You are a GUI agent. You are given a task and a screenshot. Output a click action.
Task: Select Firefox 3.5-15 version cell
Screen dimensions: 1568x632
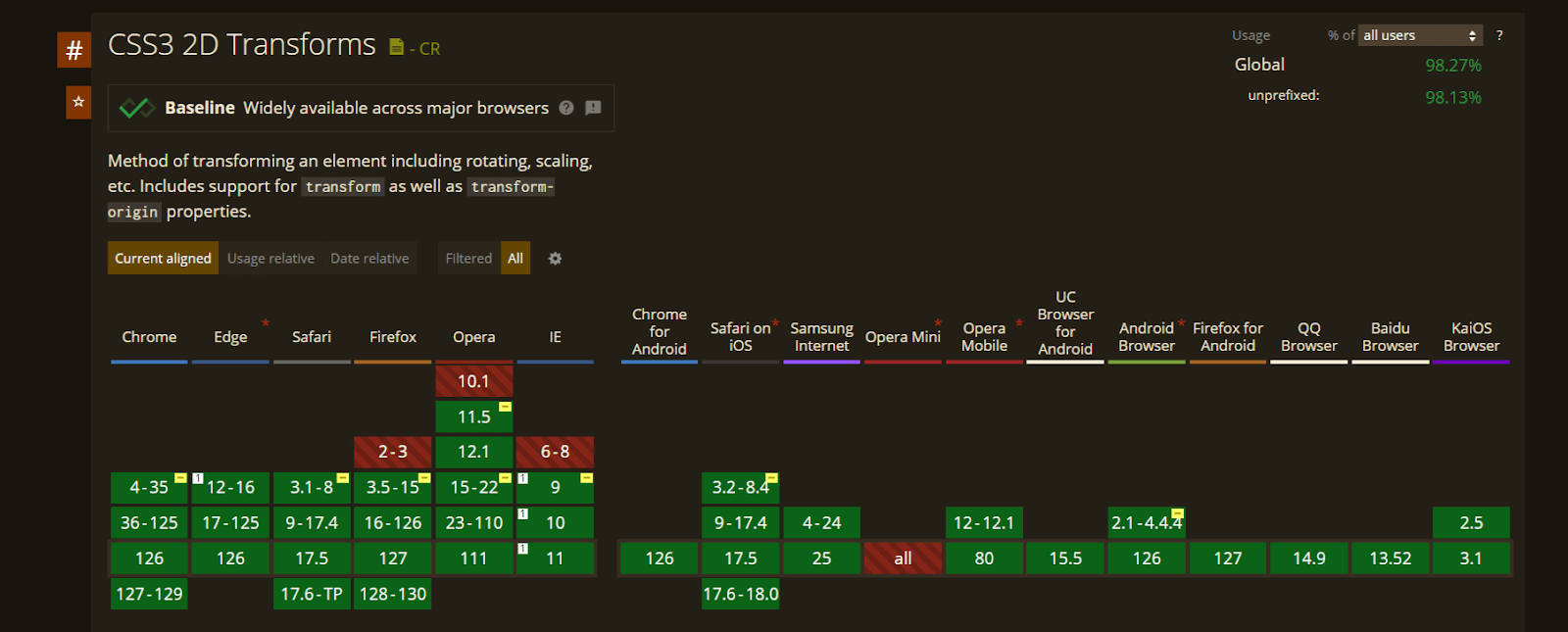[x=393, y=487]
